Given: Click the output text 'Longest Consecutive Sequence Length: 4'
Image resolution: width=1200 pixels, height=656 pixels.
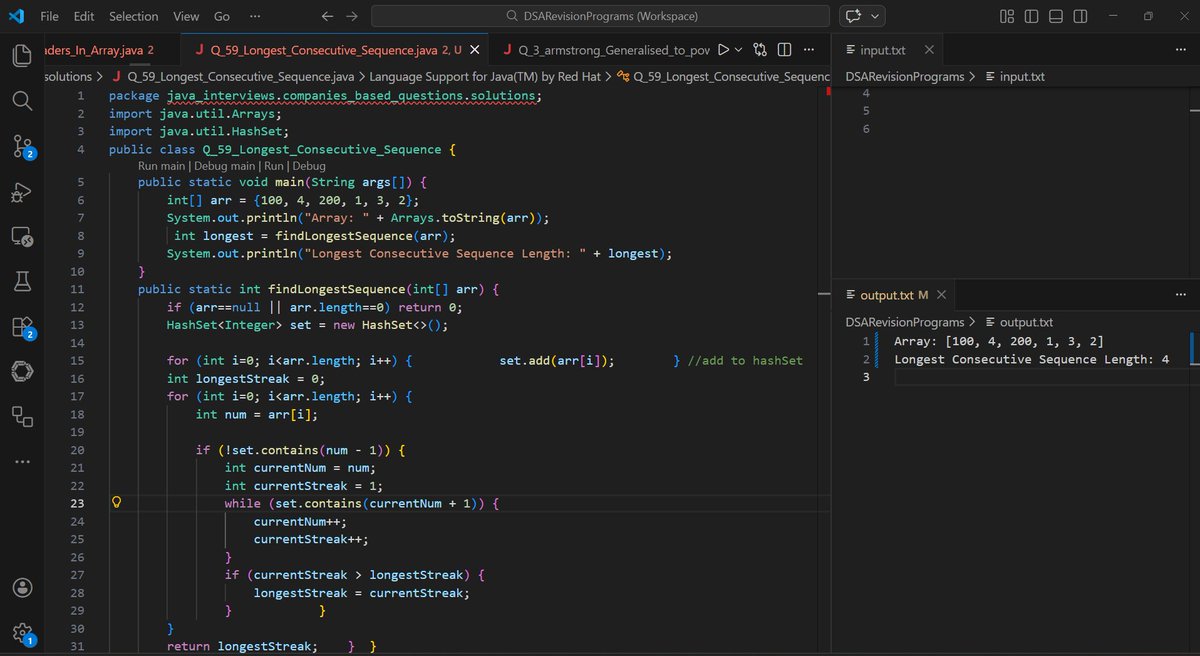Looking at the screenshot, I should pyautogui.click(x=1032, y=359).
